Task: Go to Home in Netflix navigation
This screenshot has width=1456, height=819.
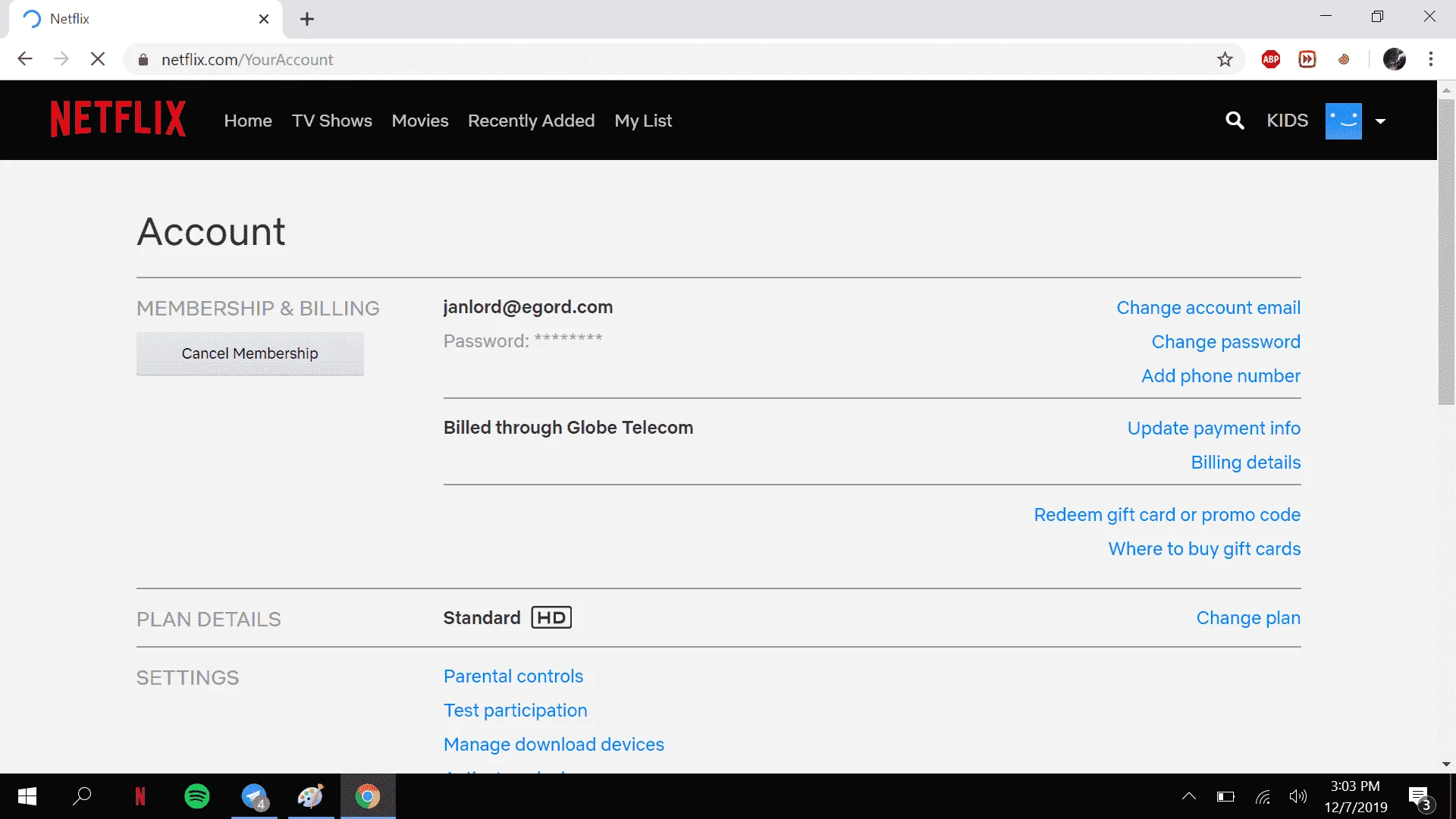Action: coord(248,121)
